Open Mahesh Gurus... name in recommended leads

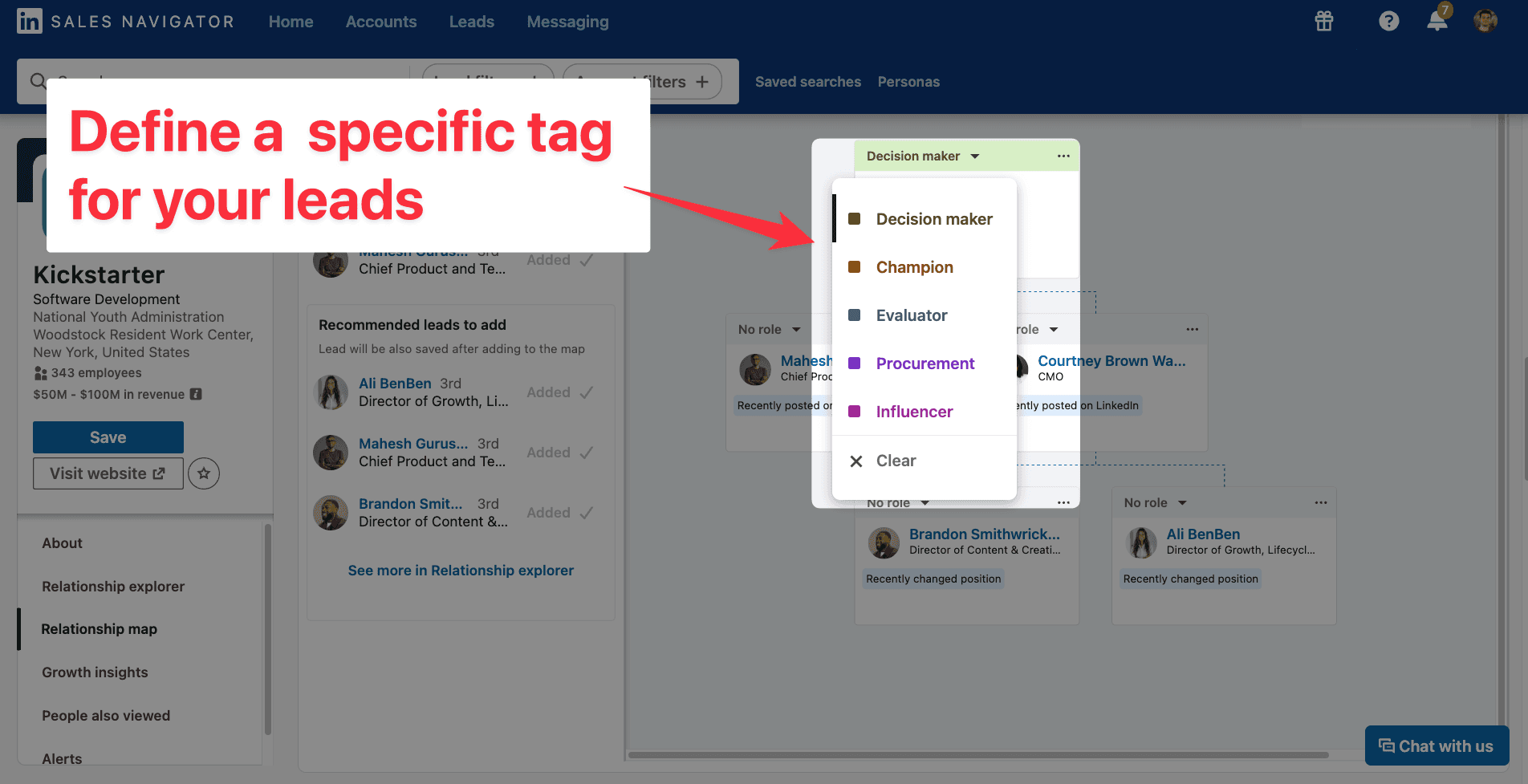(413, 444)
